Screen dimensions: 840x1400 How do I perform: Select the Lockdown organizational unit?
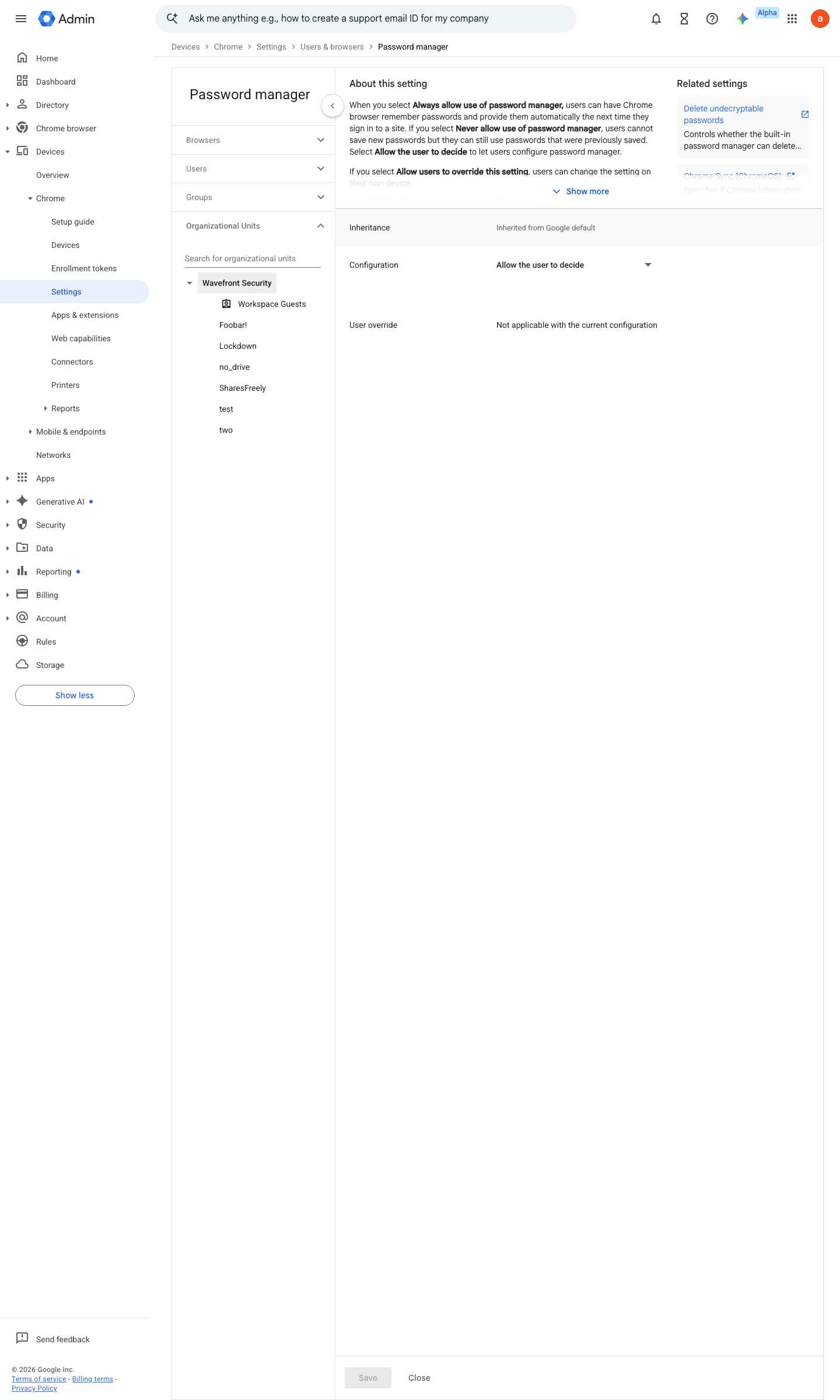pos(238,346)
